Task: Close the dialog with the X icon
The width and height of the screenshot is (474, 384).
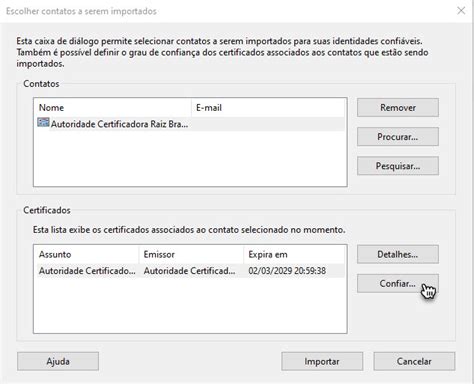Action: 461,11
